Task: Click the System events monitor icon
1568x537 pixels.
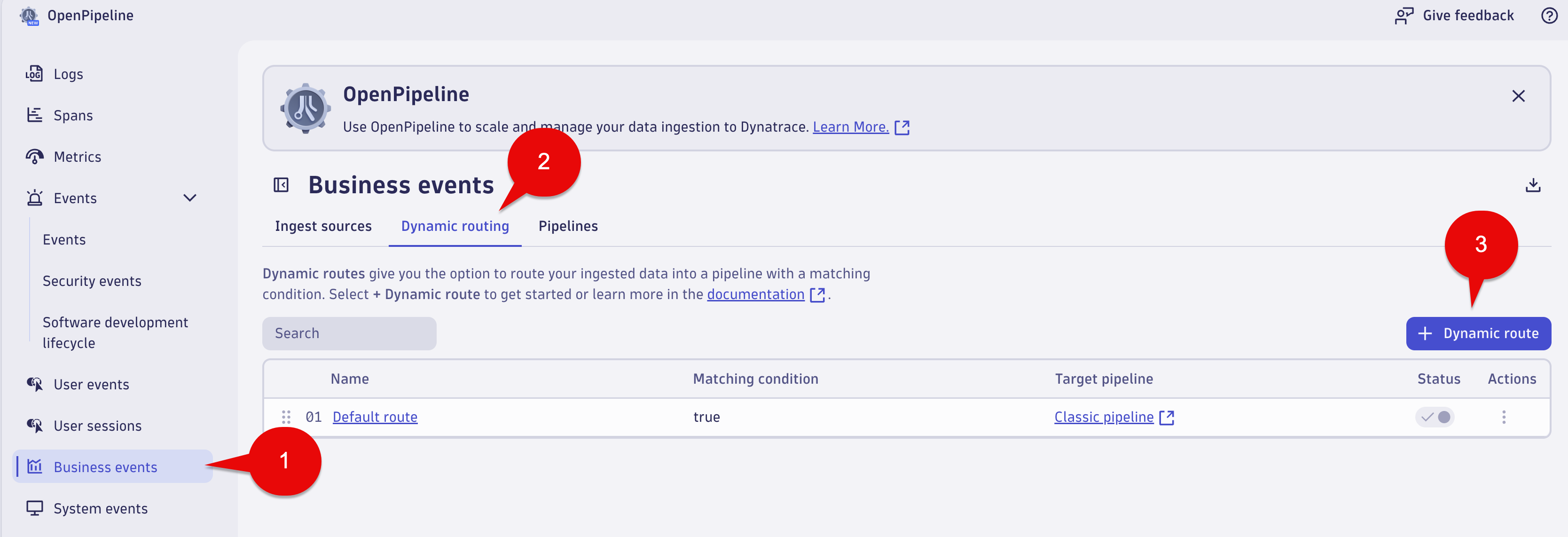Action: click(34, 508)
